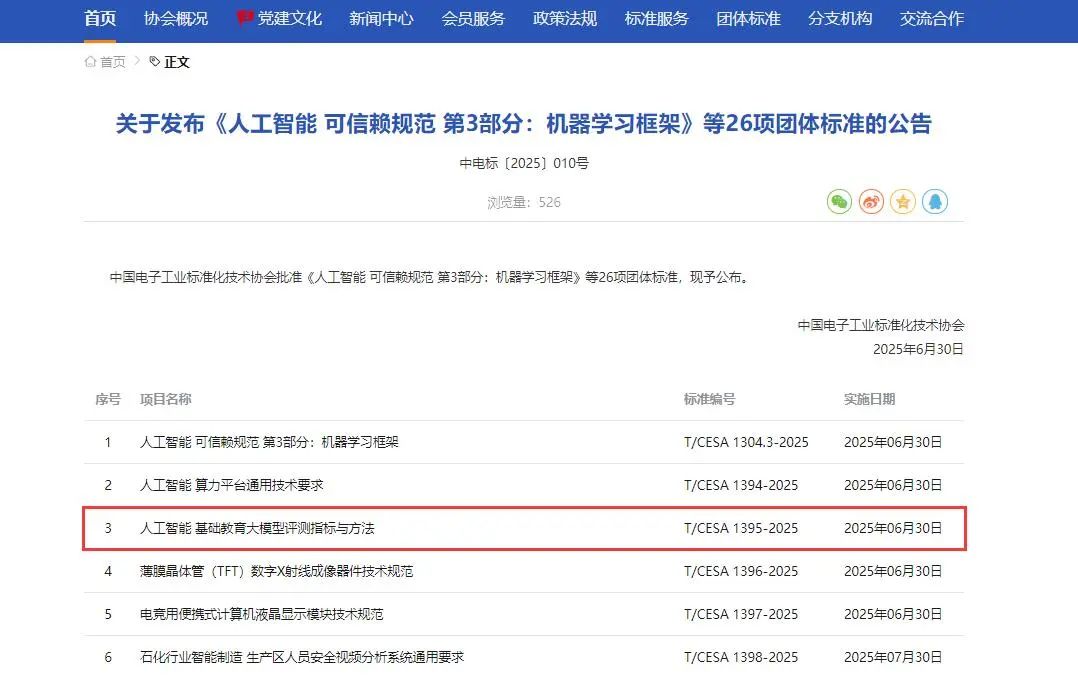Click the red flag icon by 党建文化

pos(245,18)
